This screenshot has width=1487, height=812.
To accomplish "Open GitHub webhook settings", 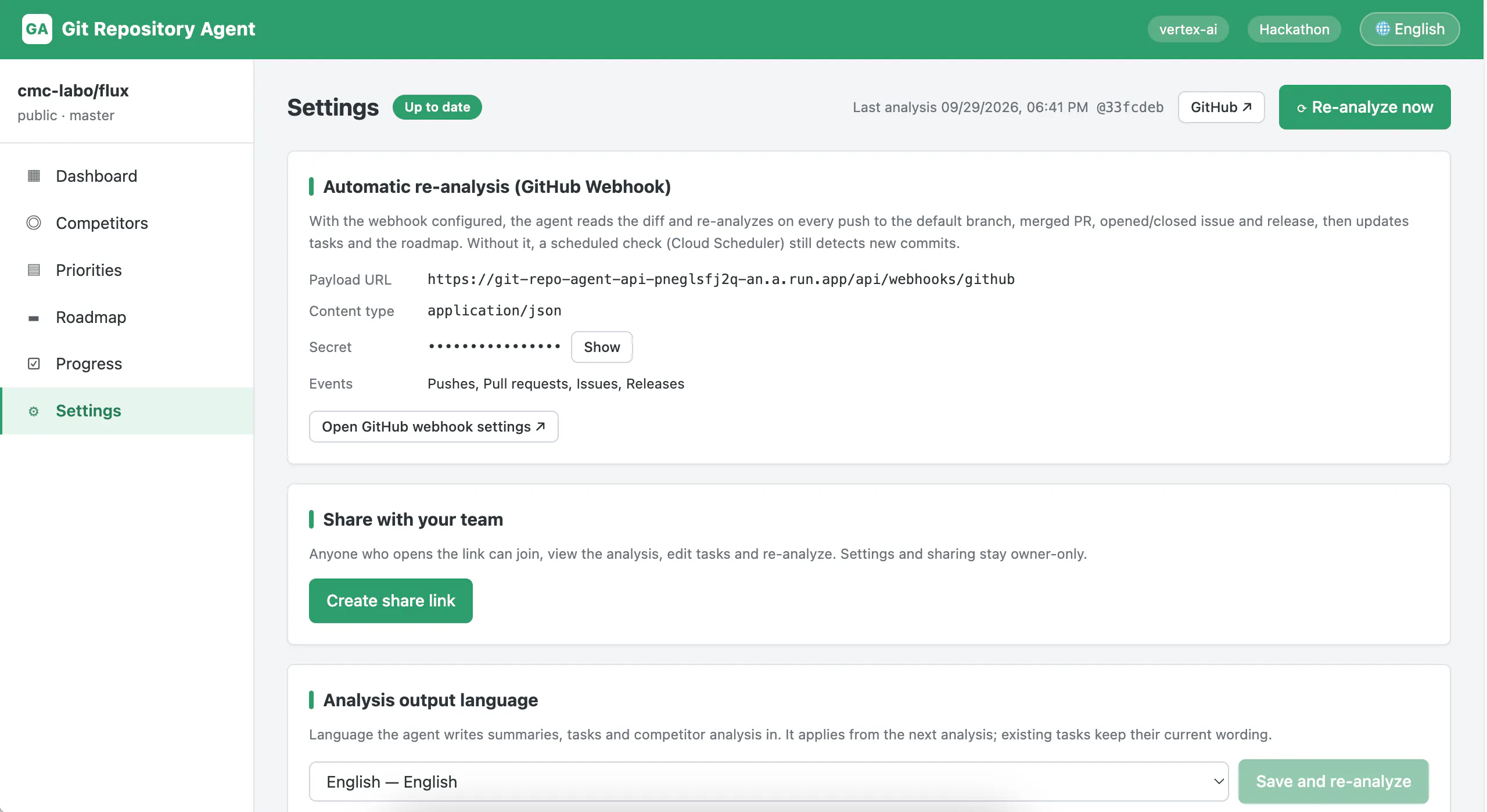I will (433, 426).
